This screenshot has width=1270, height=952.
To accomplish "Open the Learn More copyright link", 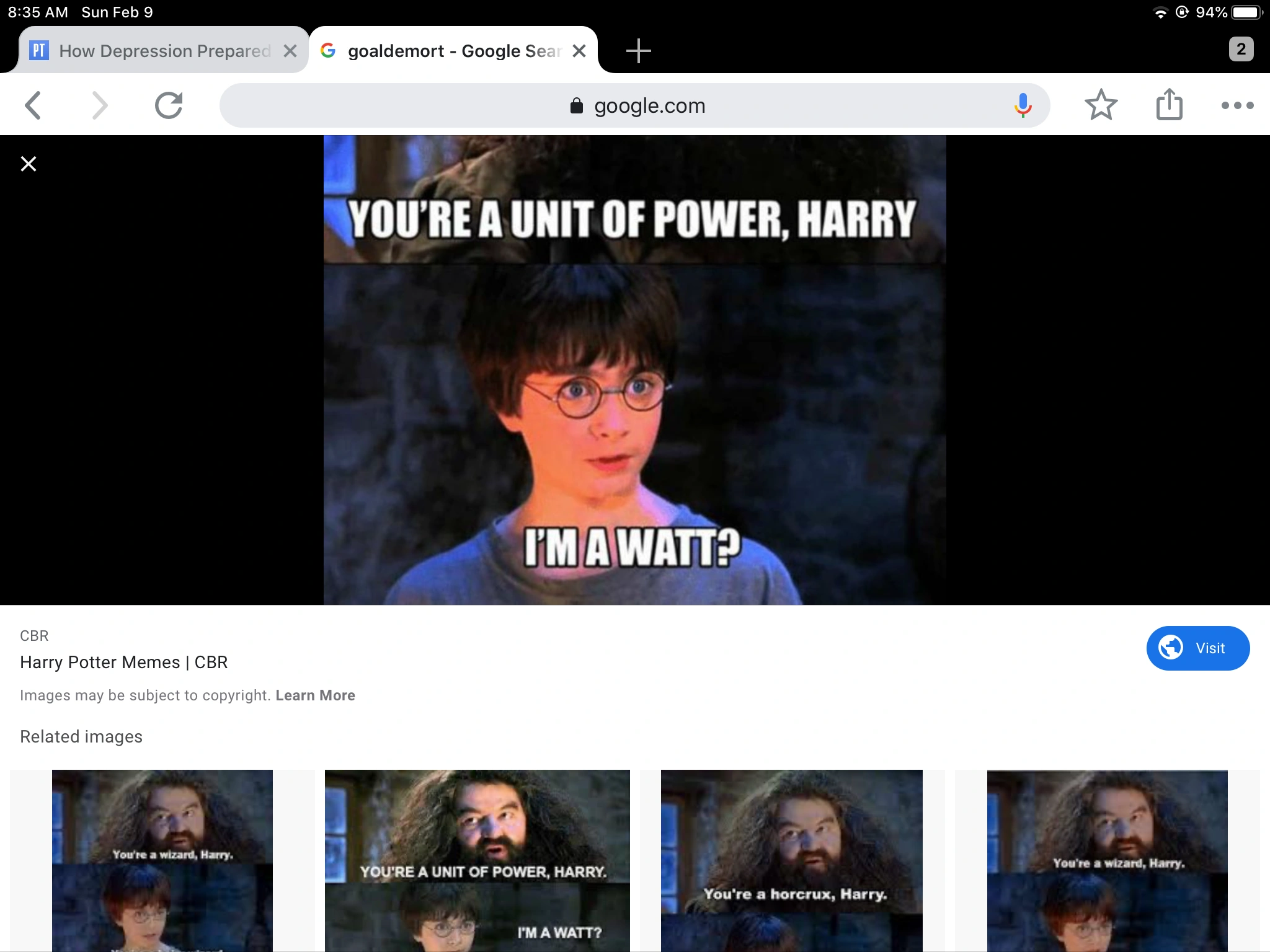I will [x=315, y=695].
